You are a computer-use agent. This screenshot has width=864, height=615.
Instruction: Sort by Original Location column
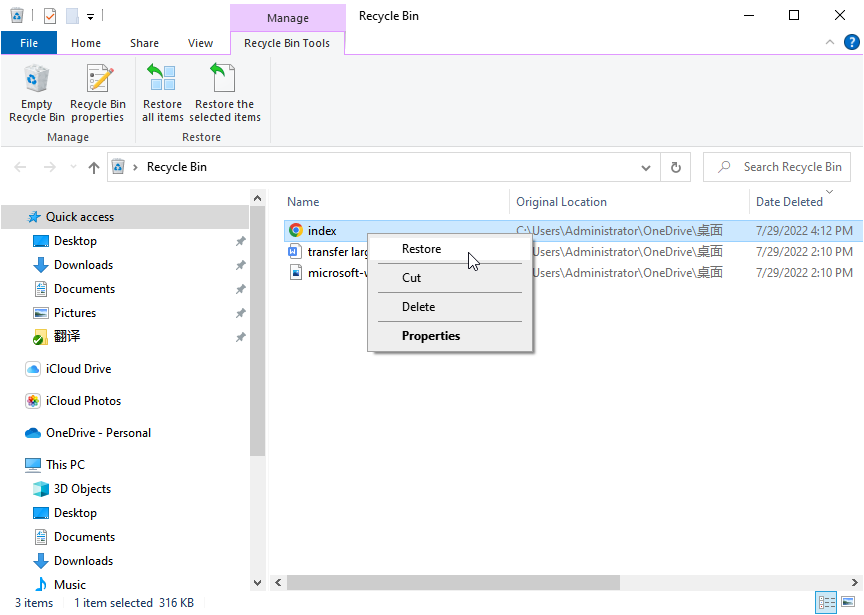[561, 202]
